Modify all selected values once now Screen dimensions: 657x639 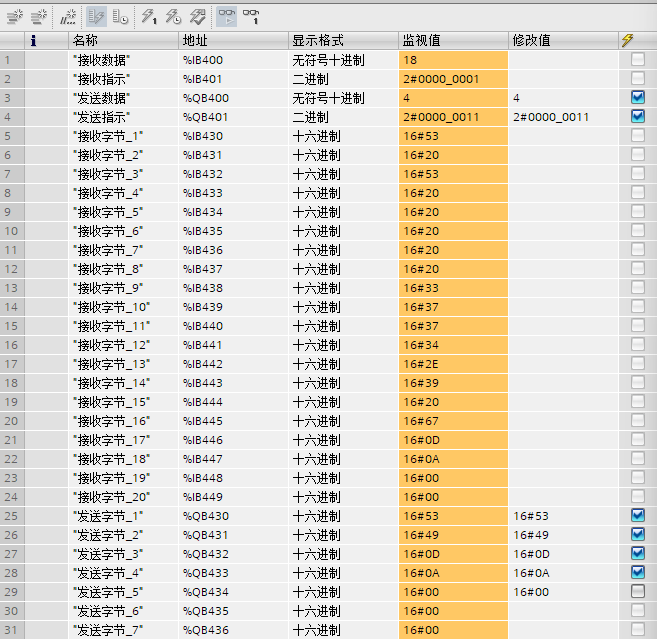point(149,16)
